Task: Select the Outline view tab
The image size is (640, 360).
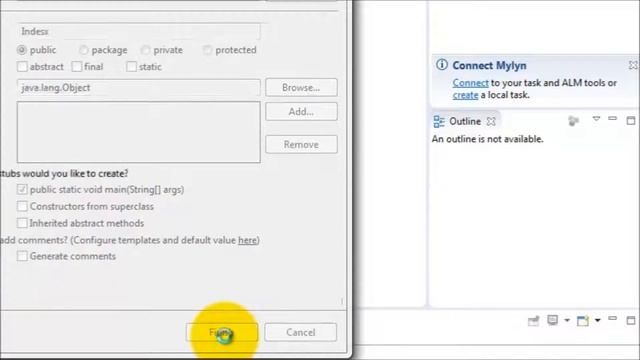Action: tap(465, 121)
